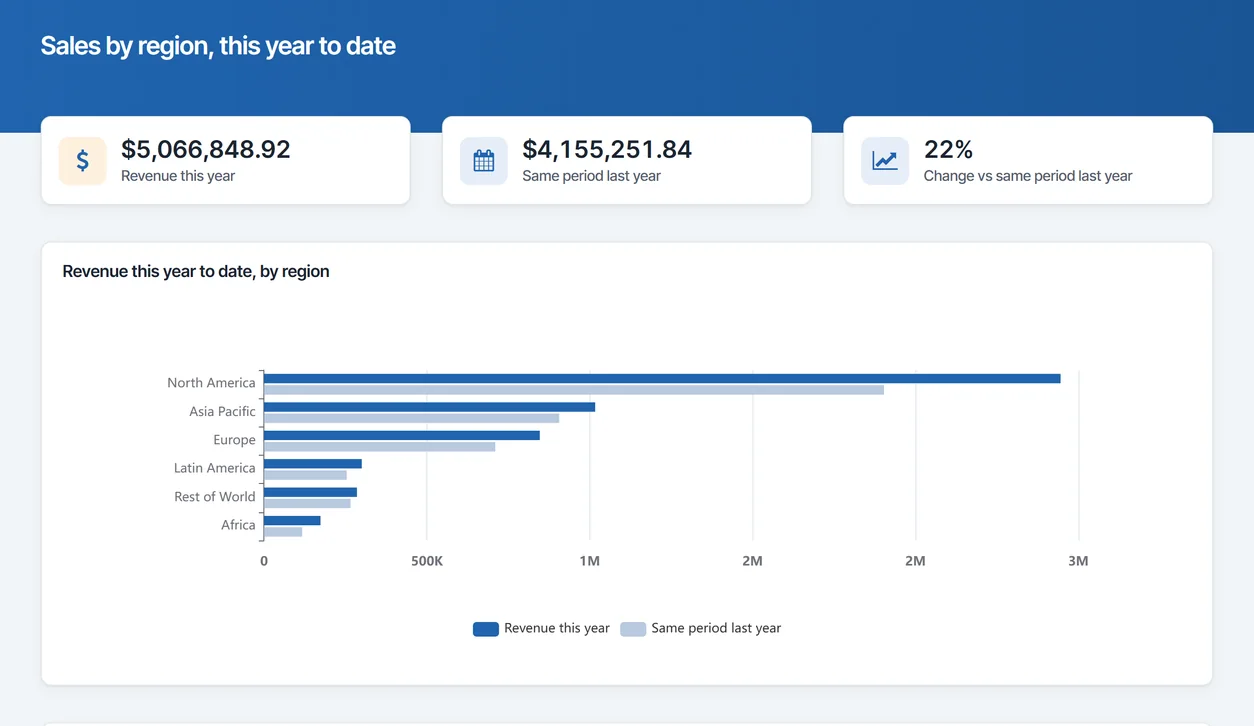
Task: Click the 'Change vs same period last year' label
Action: tap(1028, 176)
